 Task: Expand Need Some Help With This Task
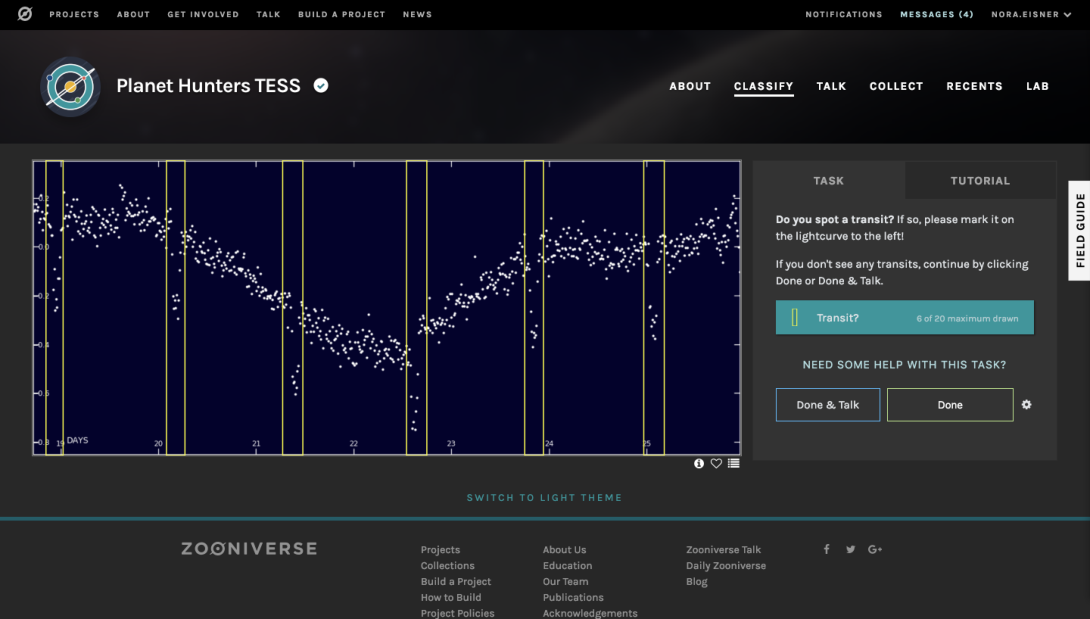[904, 364]
